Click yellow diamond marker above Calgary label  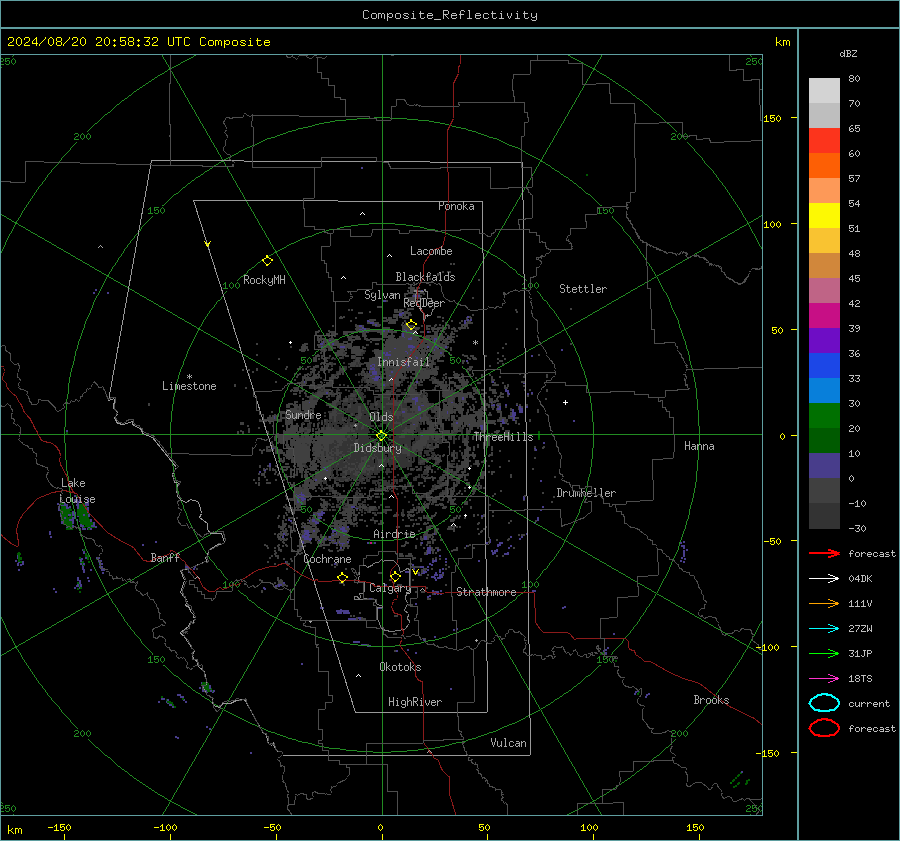[395, 576]
